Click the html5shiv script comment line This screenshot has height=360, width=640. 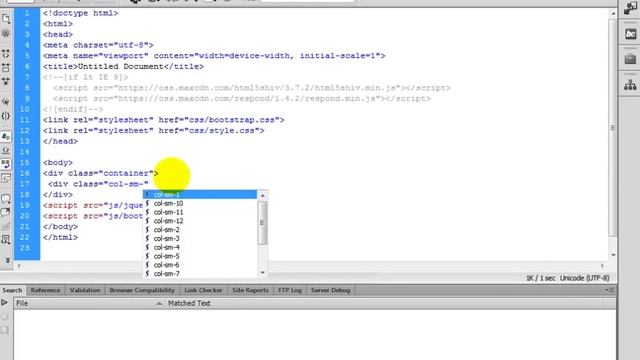click(251, 88)
